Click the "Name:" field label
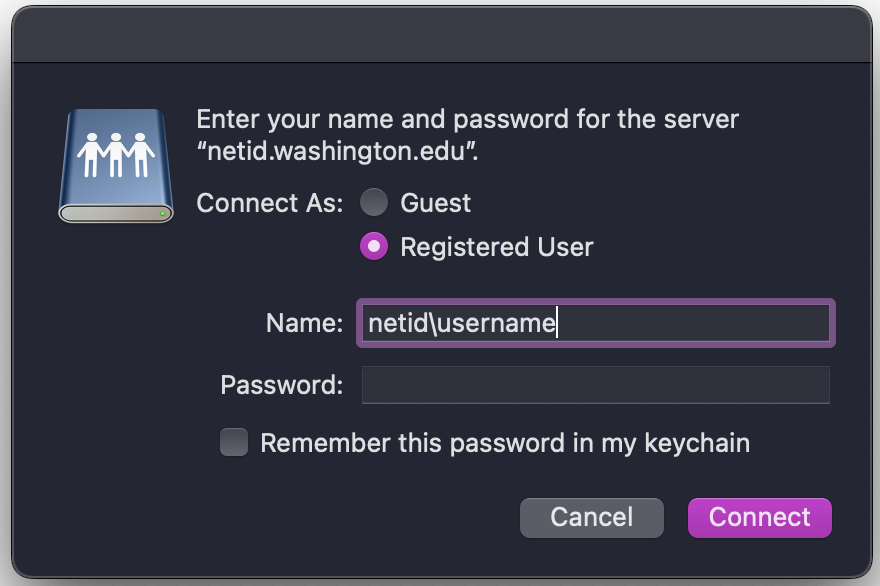880x586 pixels. tap(304, 323)
